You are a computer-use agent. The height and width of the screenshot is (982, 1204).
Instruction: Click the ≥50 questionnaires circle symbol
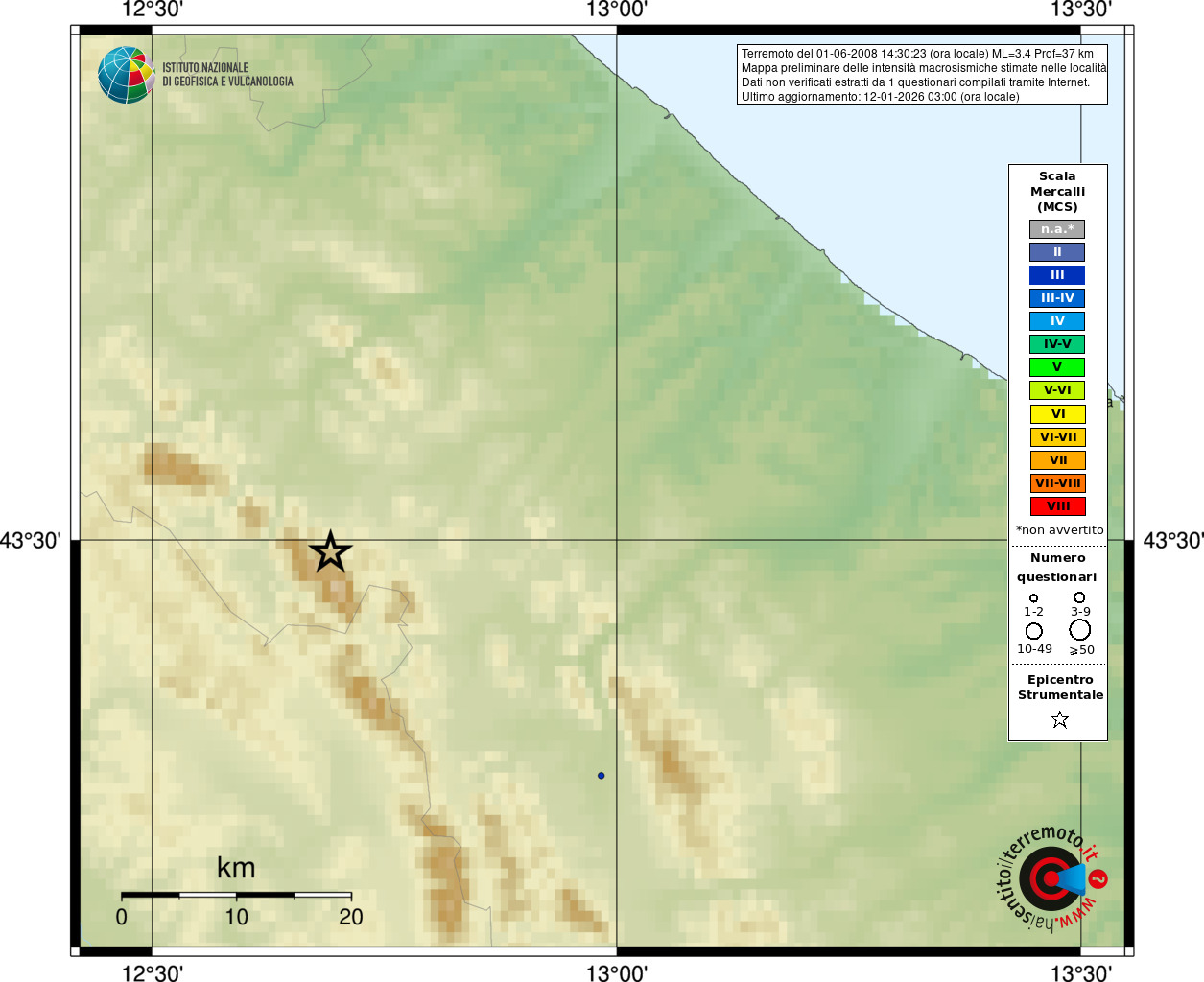coord(1079,629)
